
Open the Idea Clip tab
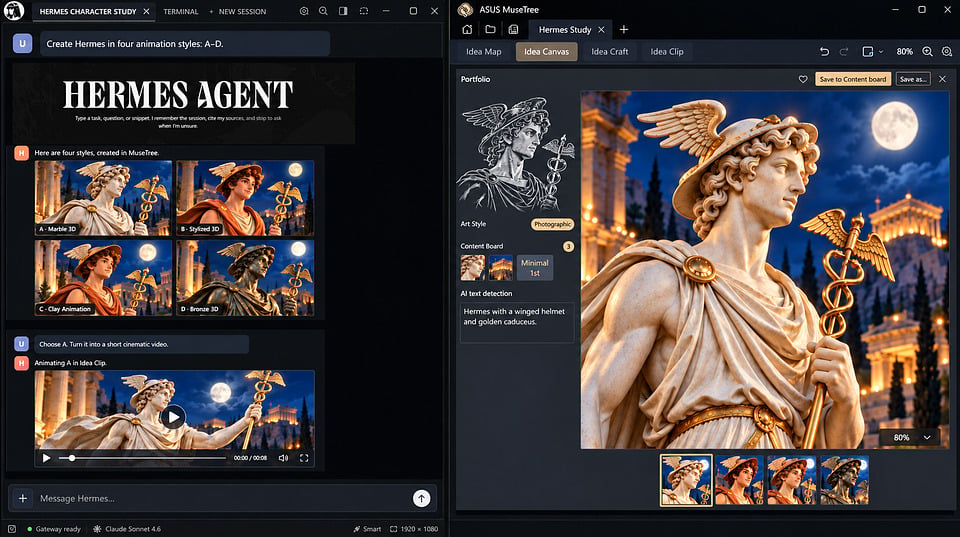[x=667, y=51]
